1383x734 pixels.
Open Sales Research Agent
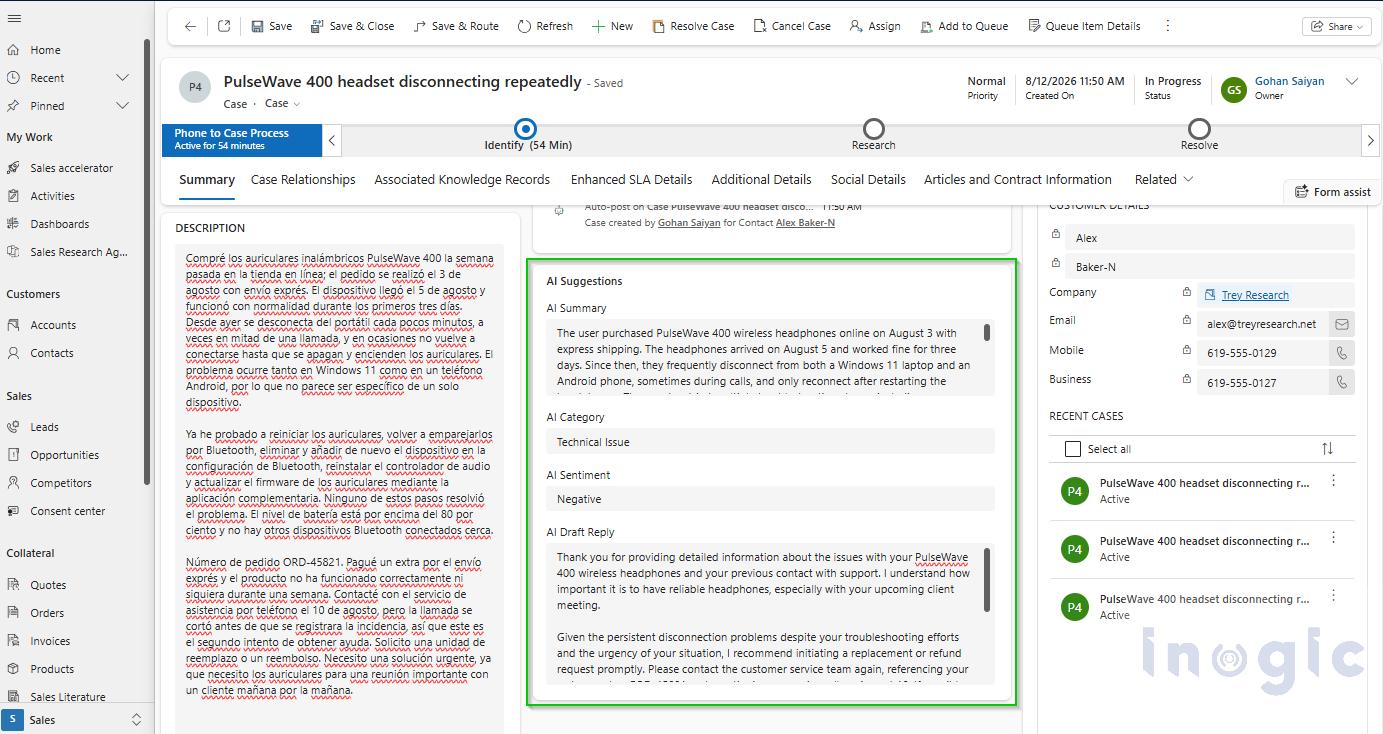click(78, 252)
